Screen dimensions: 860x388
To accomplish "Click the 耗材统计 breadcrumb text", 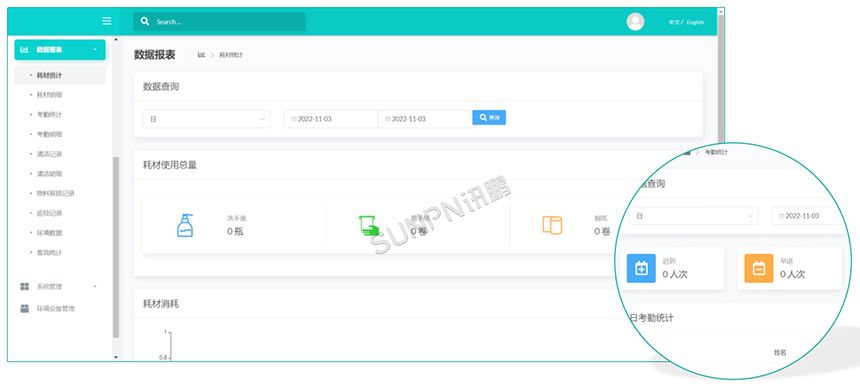I will click(231, 55).
